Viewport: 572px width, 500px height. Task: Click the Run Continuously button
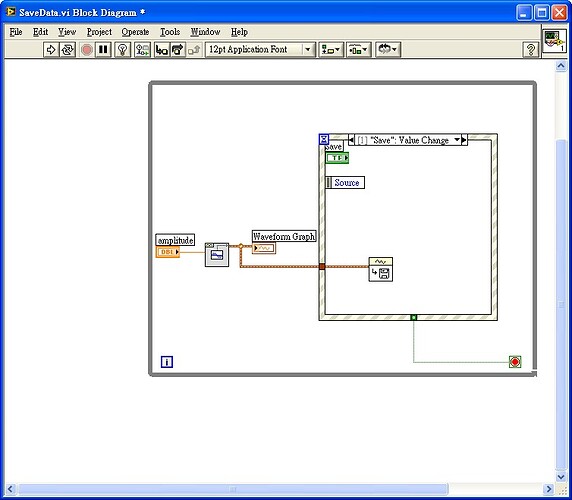pyautogui.click(x=67, y=50)
